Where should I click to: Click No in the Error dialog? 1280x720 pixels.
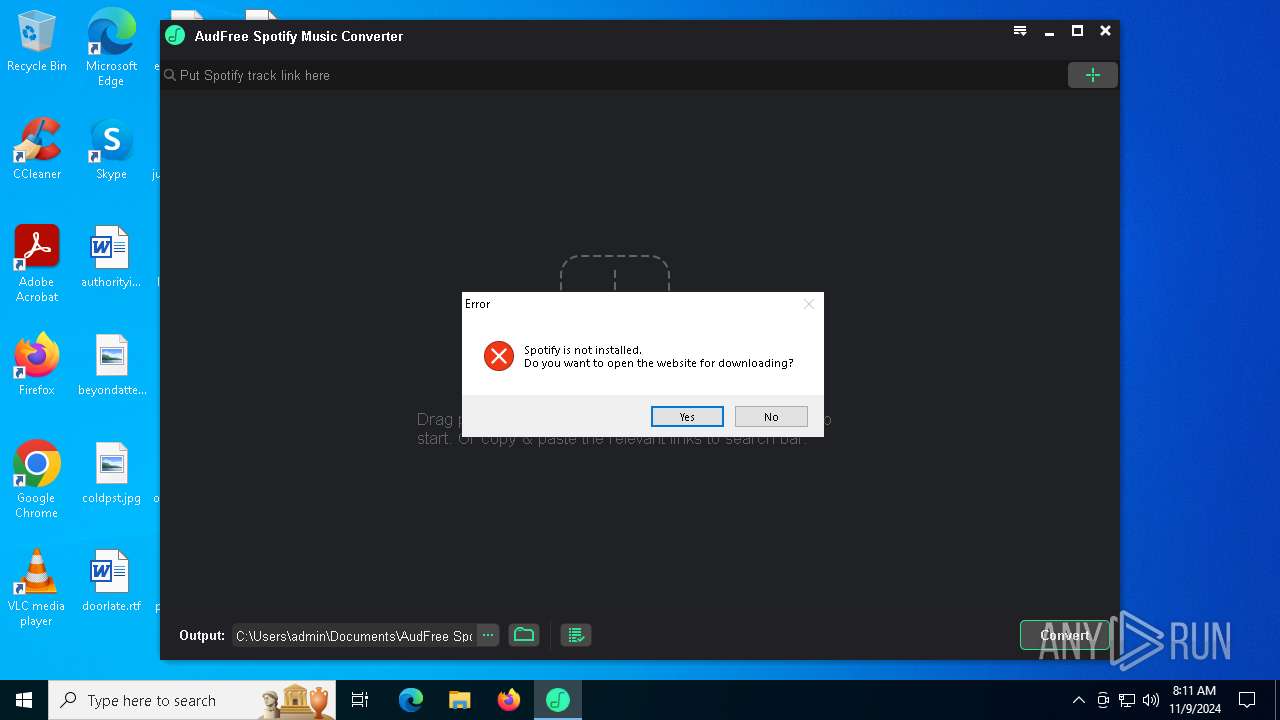(x=771, y=417)
